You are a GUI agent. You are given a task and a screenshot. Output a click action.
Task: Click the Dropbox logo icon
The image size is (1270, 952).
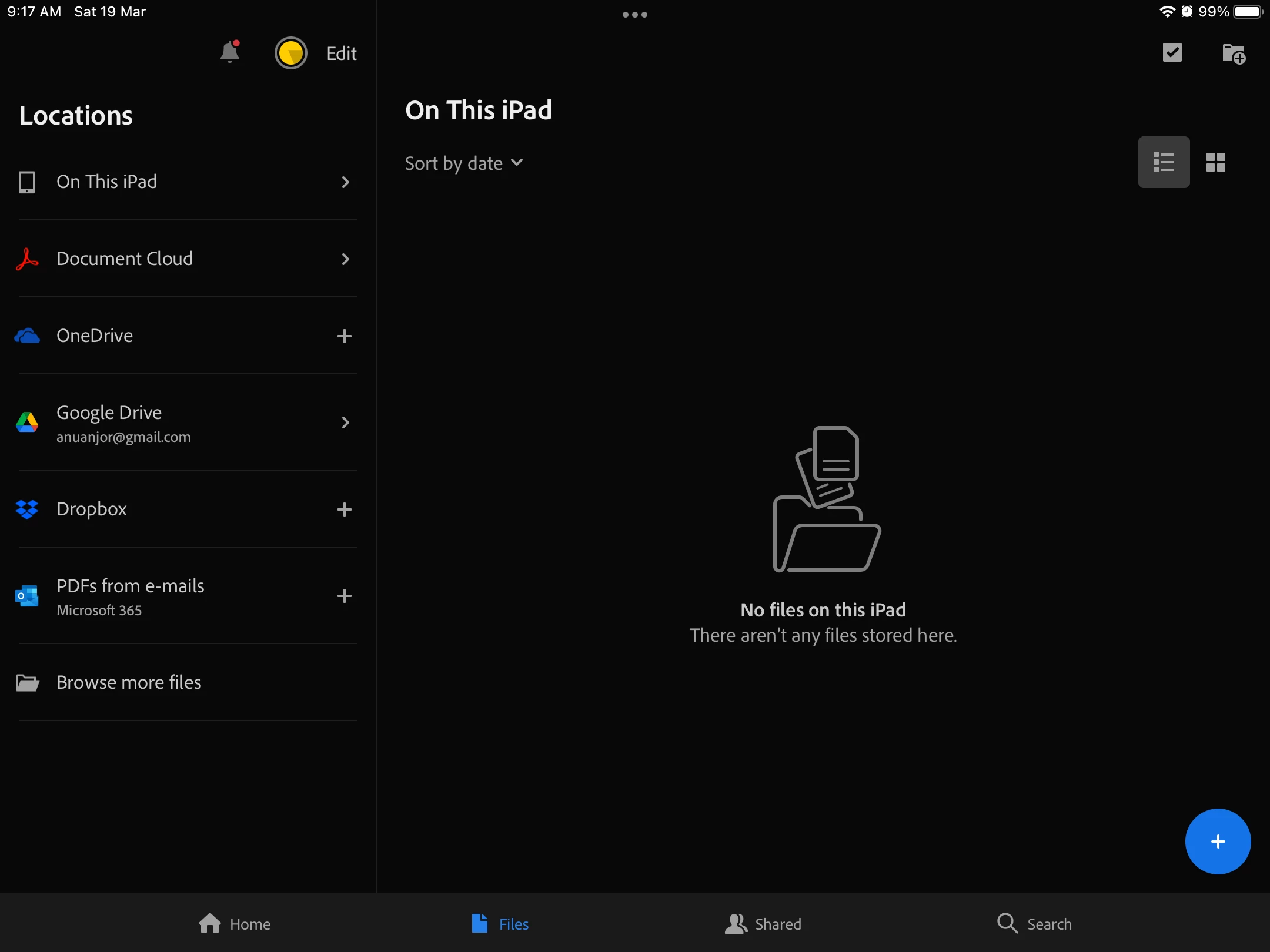tap(27, 509)
